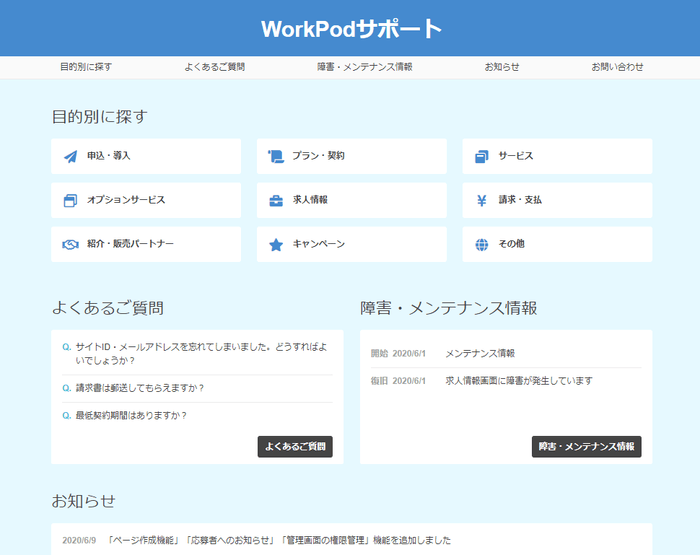
Task: Click the dark よくあるご質問 button
Action: (295, 447)
